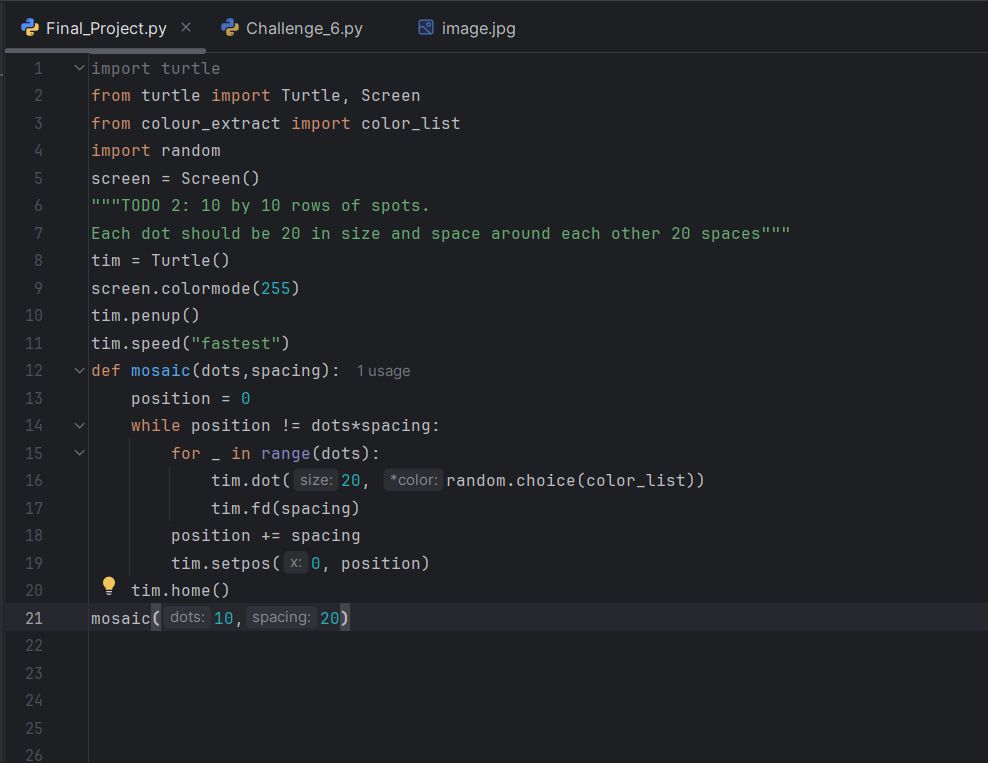Click 'tim.dot(' call on line 16
Screen dimensions: 988x763
pos(251,480)
